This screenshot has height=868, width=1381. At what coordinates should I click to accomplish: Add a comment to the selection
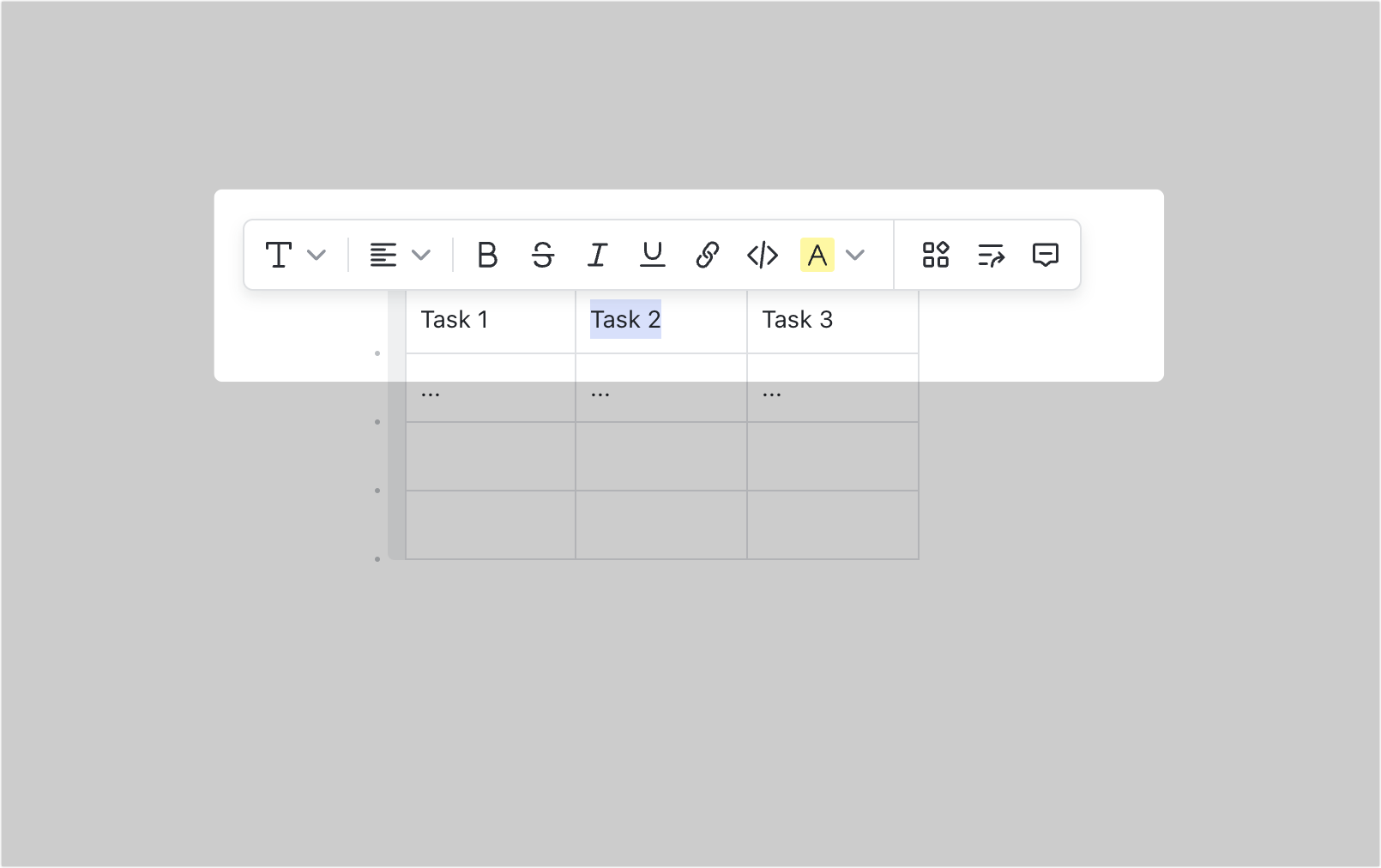[x=1046, y=254]
